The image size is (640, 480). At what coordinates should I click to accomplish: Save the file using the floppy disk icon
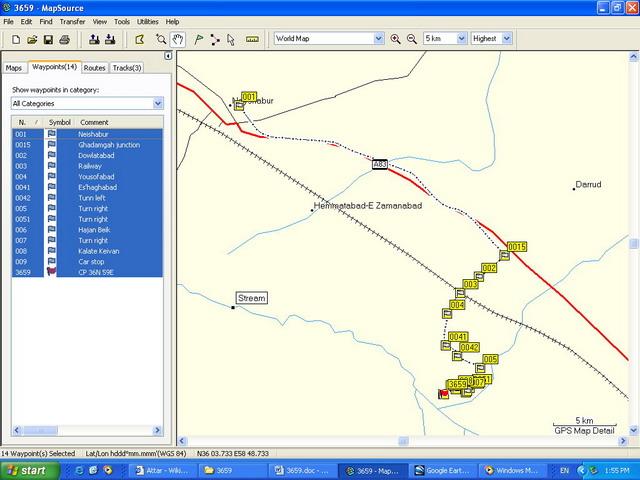(x=48, y=39)
